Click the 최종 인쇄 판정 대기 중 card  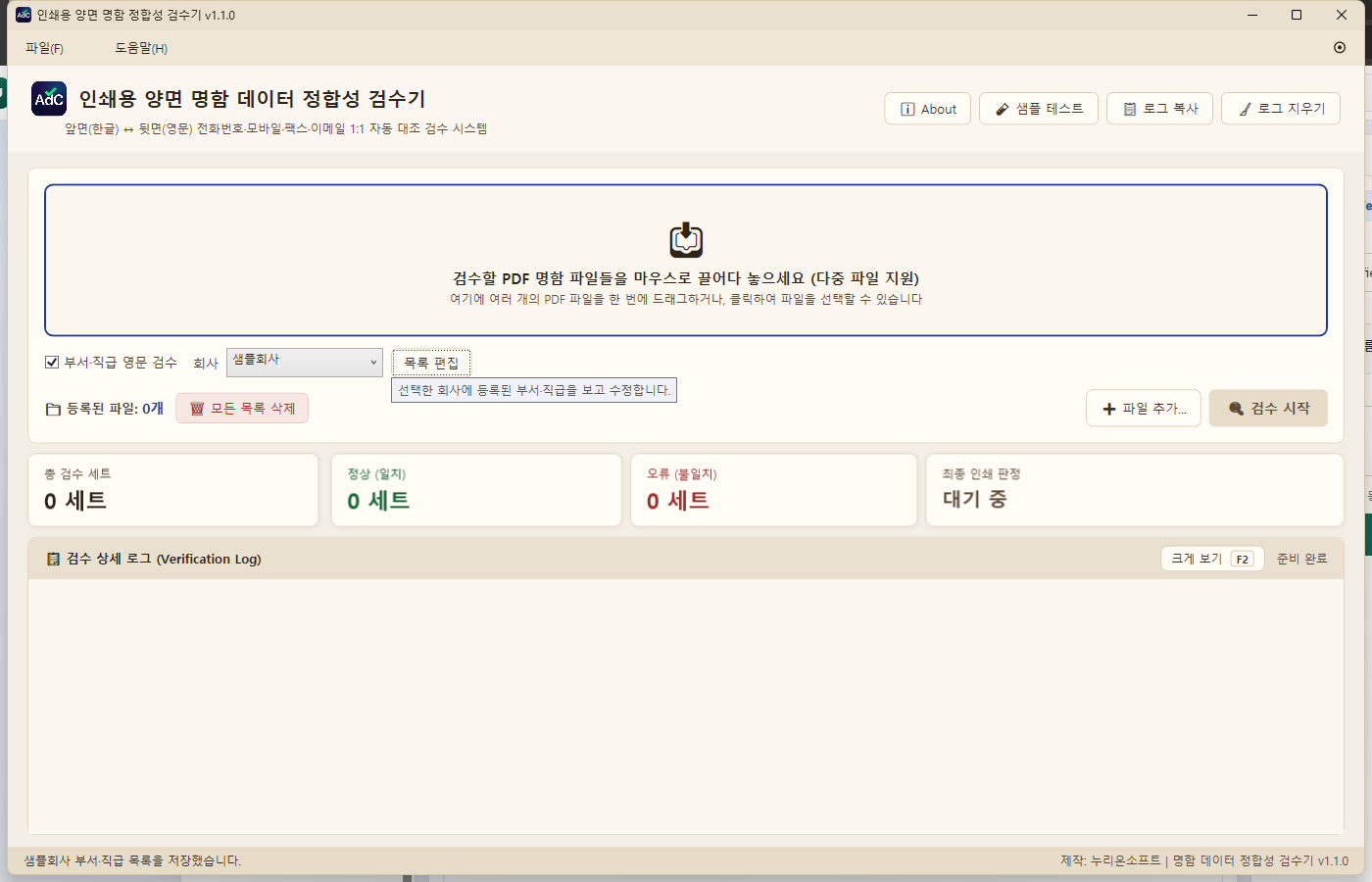[1135, 489]
